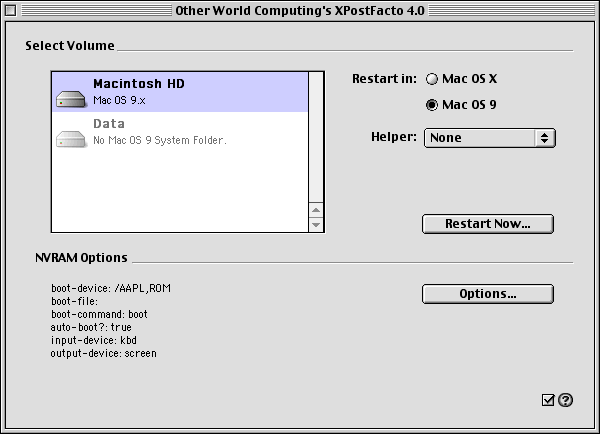This screenshot has width=600, height=434.
Task: Click the 'boot-file:' line
Action: tap(74, 302)
